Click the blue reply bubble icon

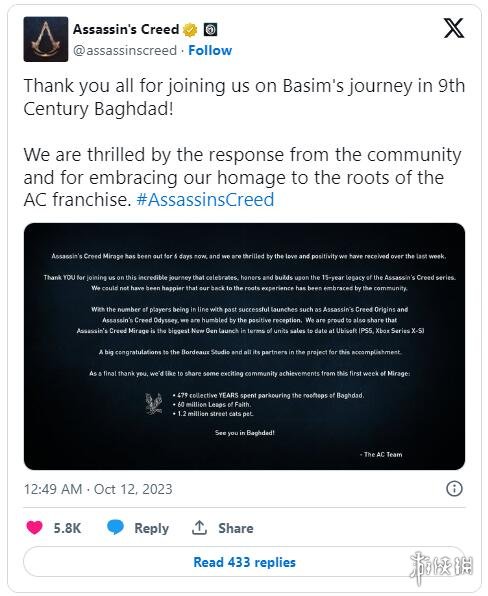[x=115, y=527]
